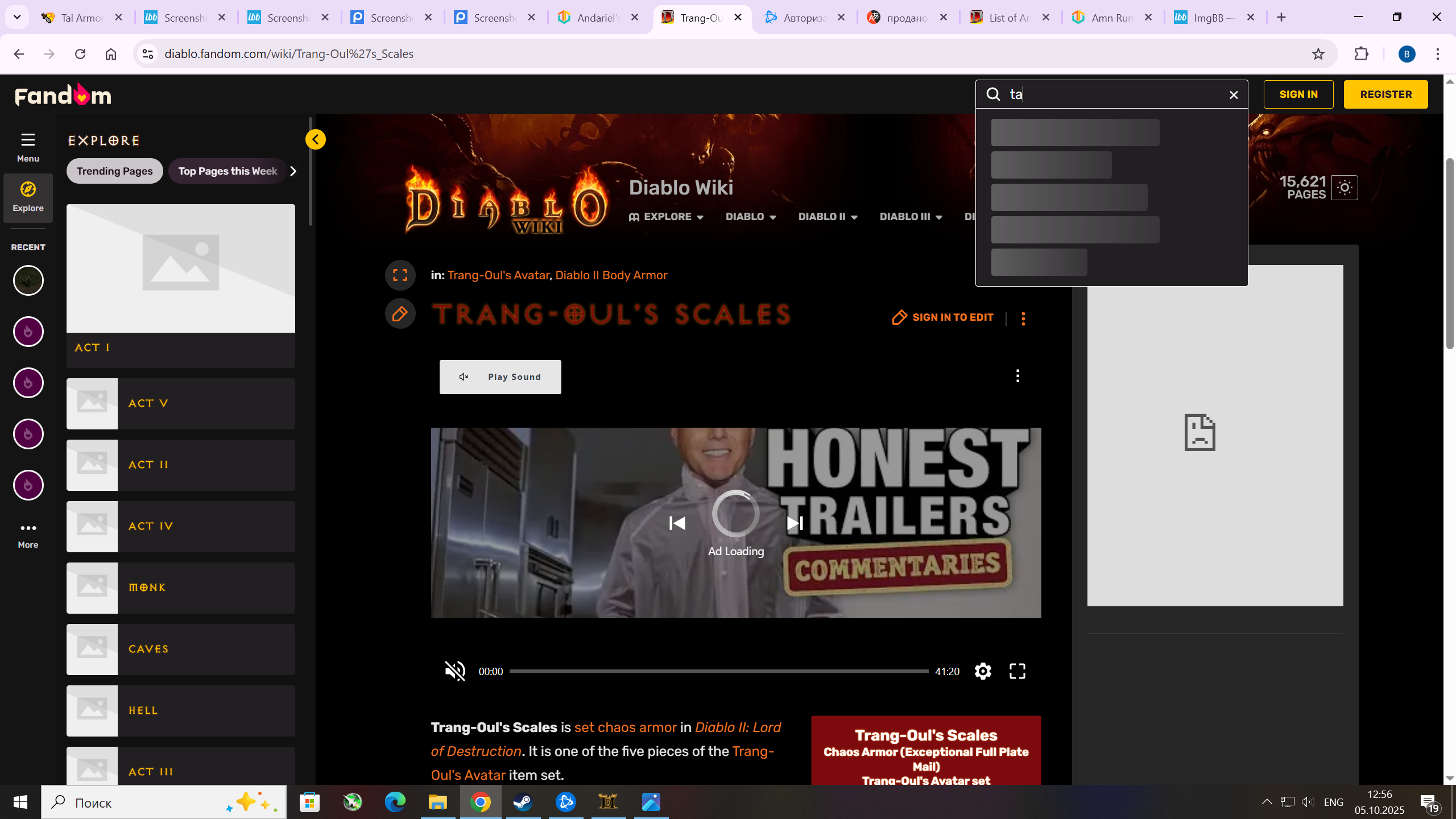1456x819 pixels.
Task: Open article more-actions three dots menu
Action: point(1023,318)
